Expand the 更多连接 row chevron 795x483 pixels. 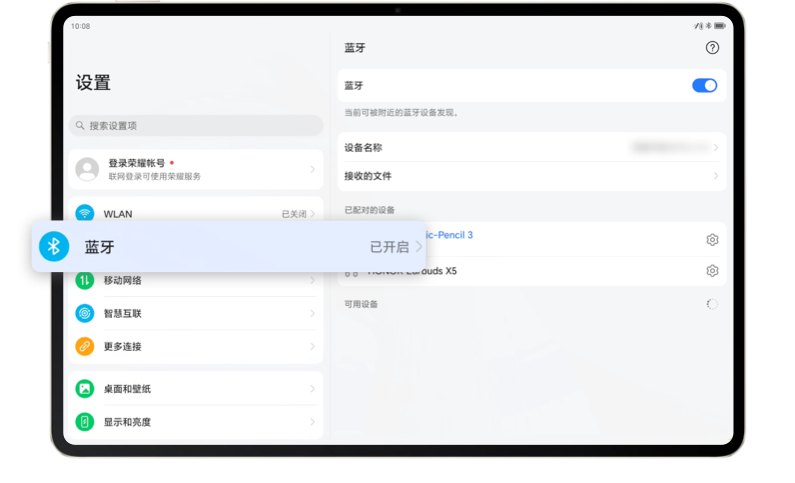312,347
